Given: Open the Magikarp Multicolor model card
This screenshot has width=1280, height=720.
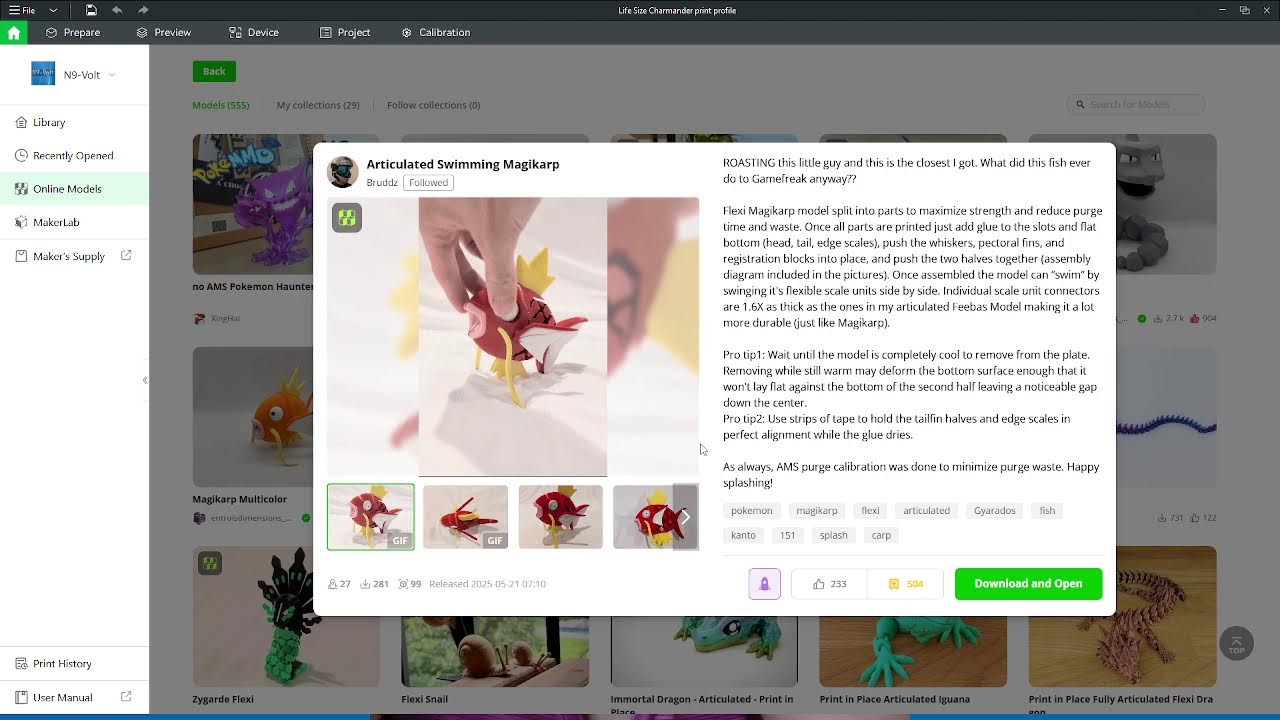Looking at the screenshot, I should [252, 435].
